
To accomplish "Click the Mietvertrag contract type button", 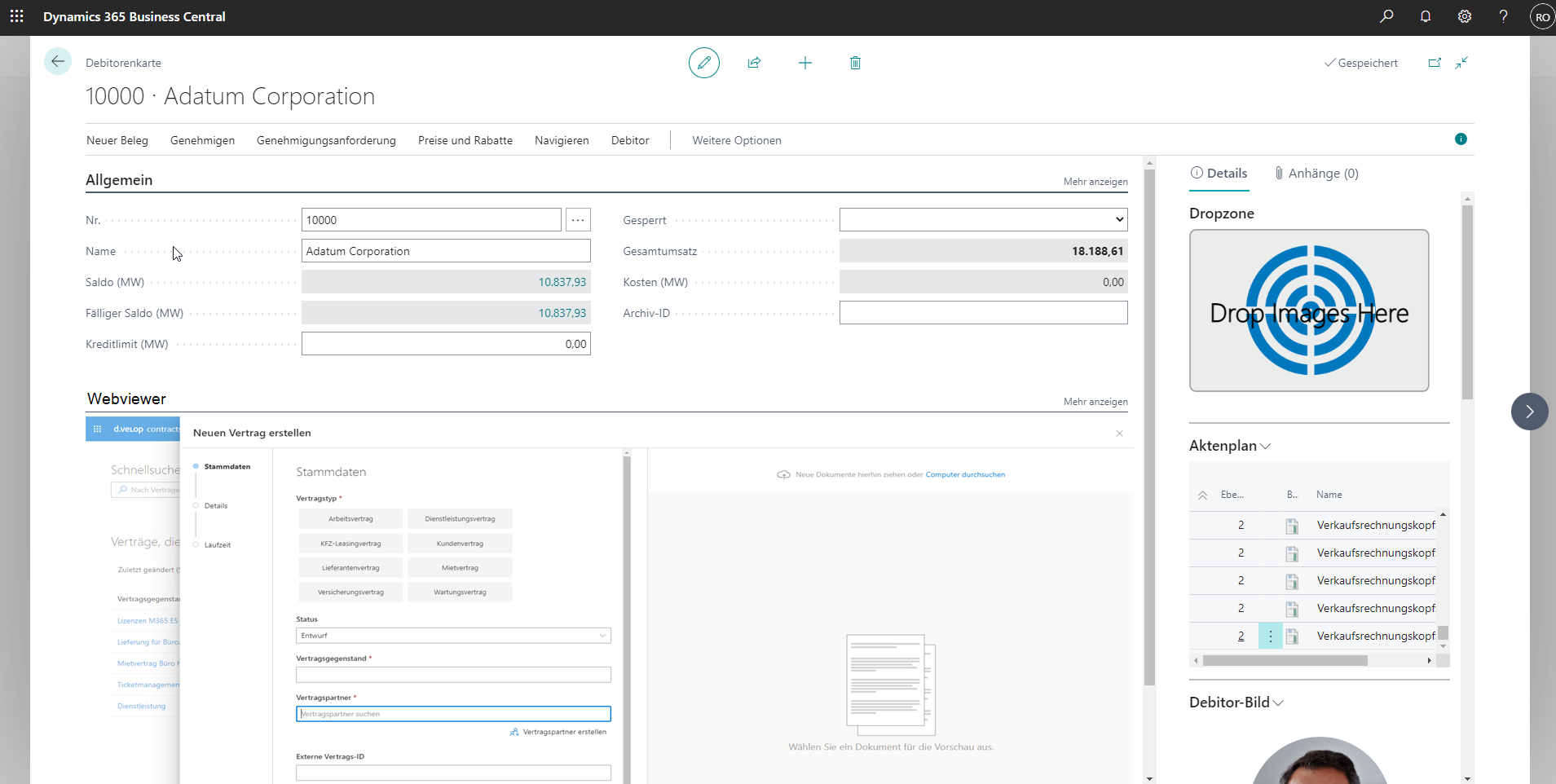I will pyautogui.click(x=460, y=568).
